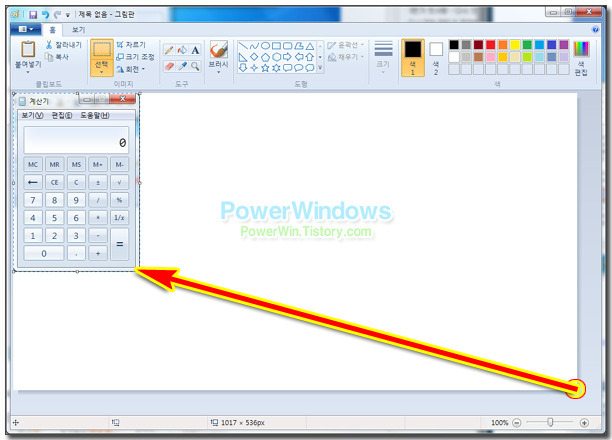The width and height of the screenshot is (612, 440).
Task: Activate 색 2 background color box
Action: 436,58
